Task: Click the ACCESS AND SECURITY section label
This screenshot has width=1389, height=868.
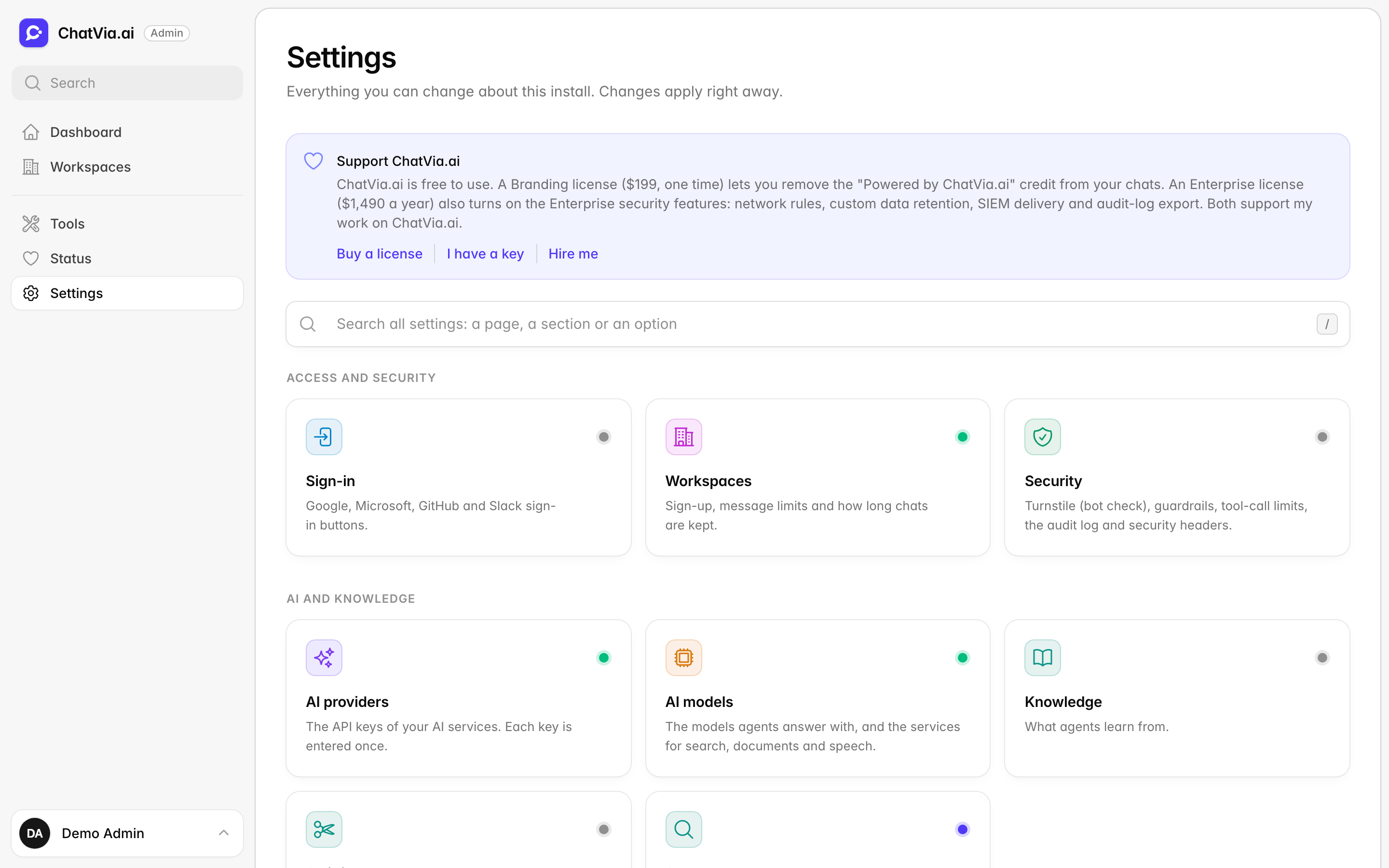Action: point(361,378)
